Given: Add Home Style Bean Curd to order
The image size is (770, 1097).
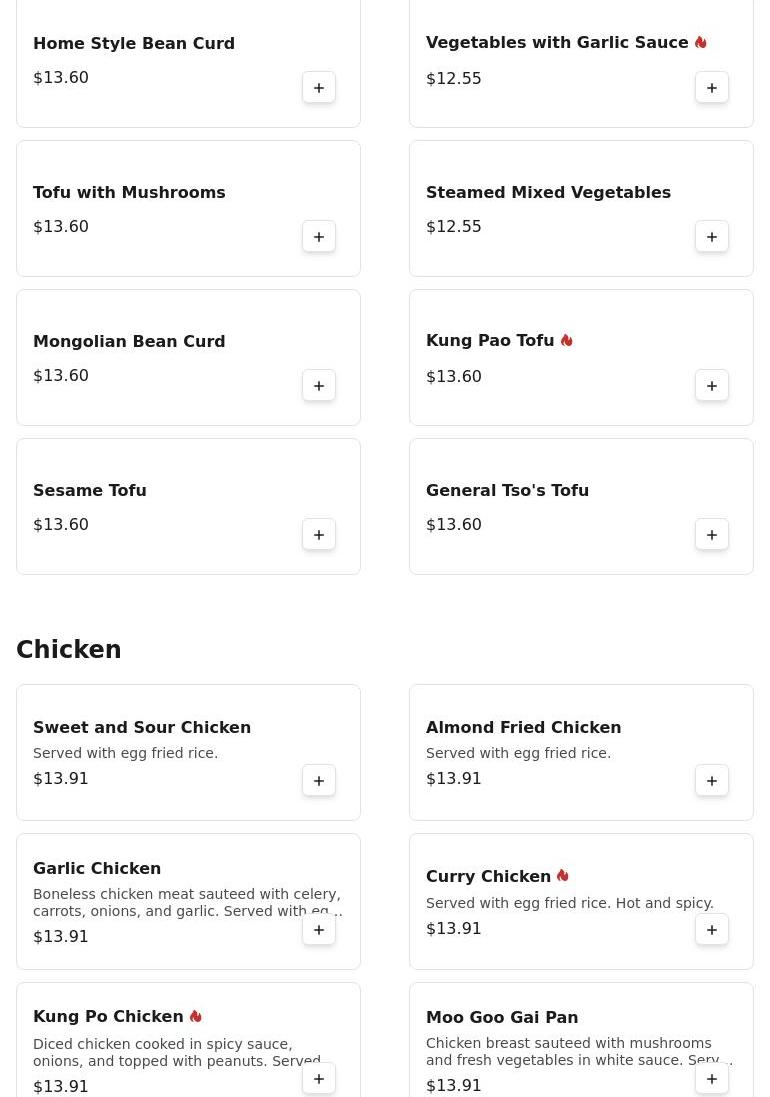Looking at the screenshot, I should (x=319, y=87).
